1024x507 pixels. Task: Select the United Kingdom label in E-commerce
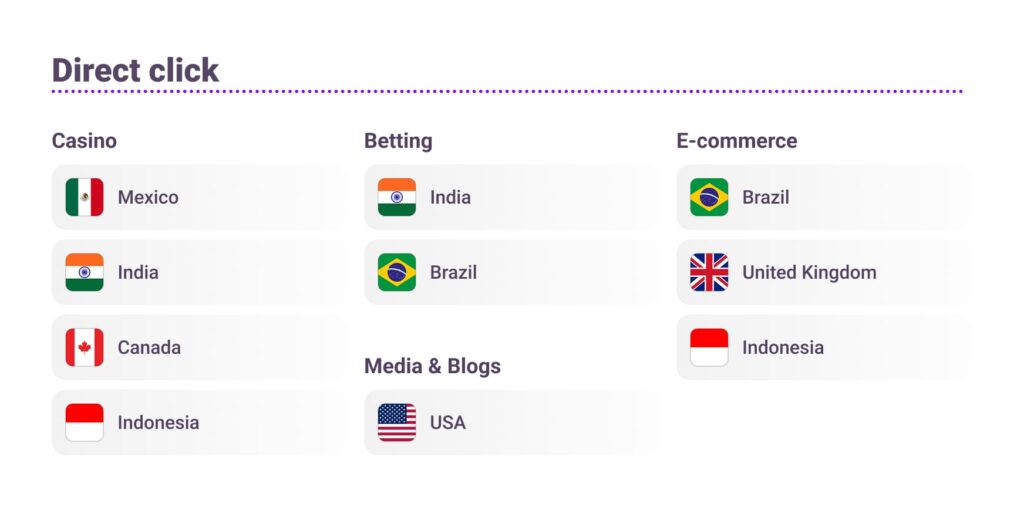809,272
